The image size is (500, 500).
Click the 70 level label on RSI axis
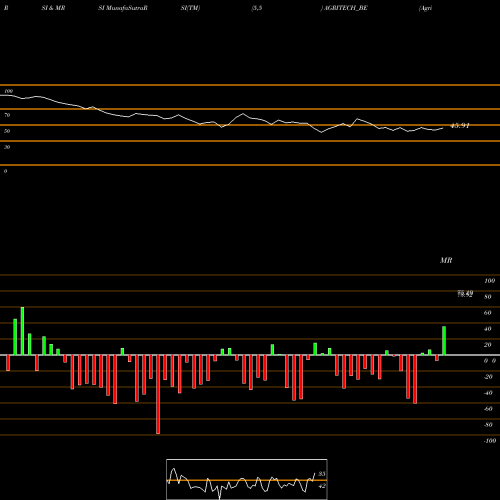coord(7,115)
